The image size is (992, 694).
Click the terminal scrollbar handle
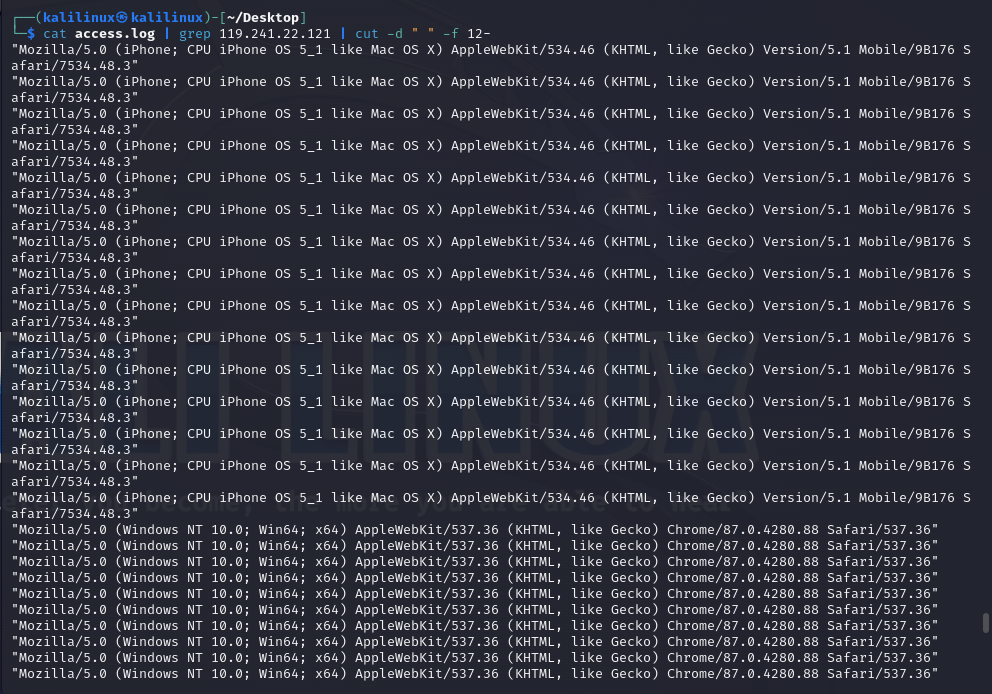[x=985, y=623]
